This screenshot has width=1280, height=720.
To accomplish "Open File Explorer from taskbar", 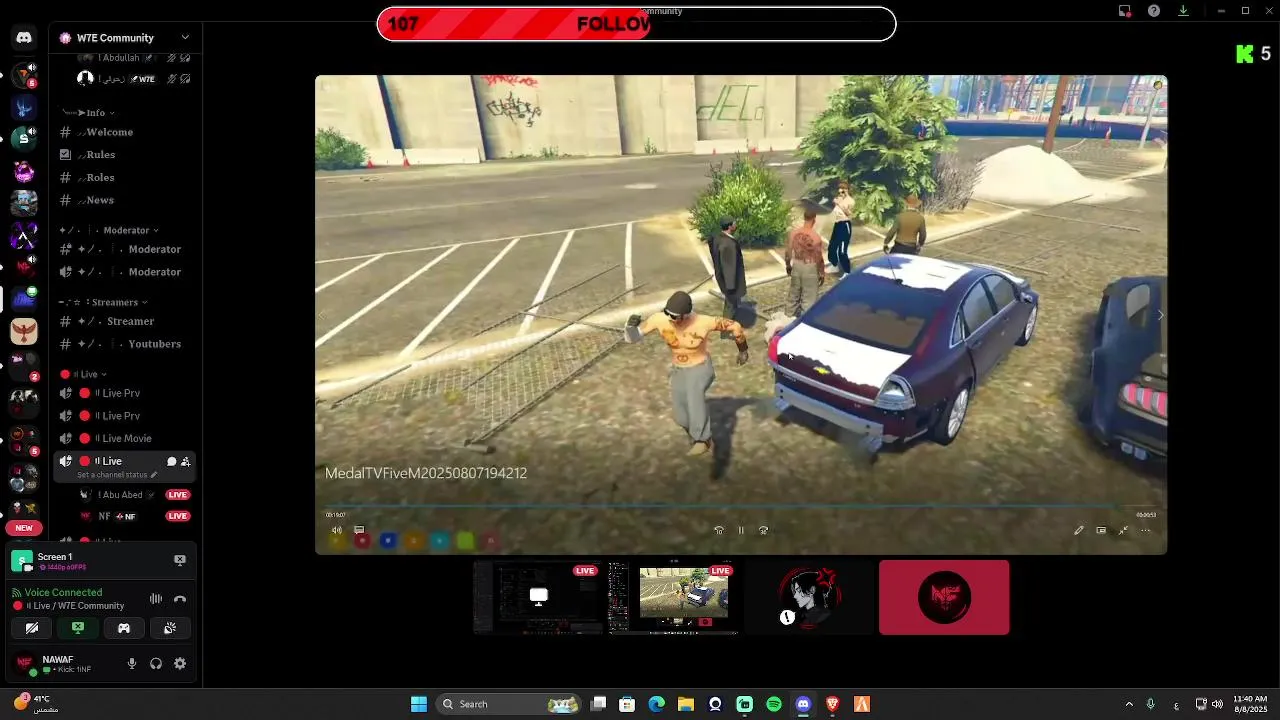I will coord(686,704).
